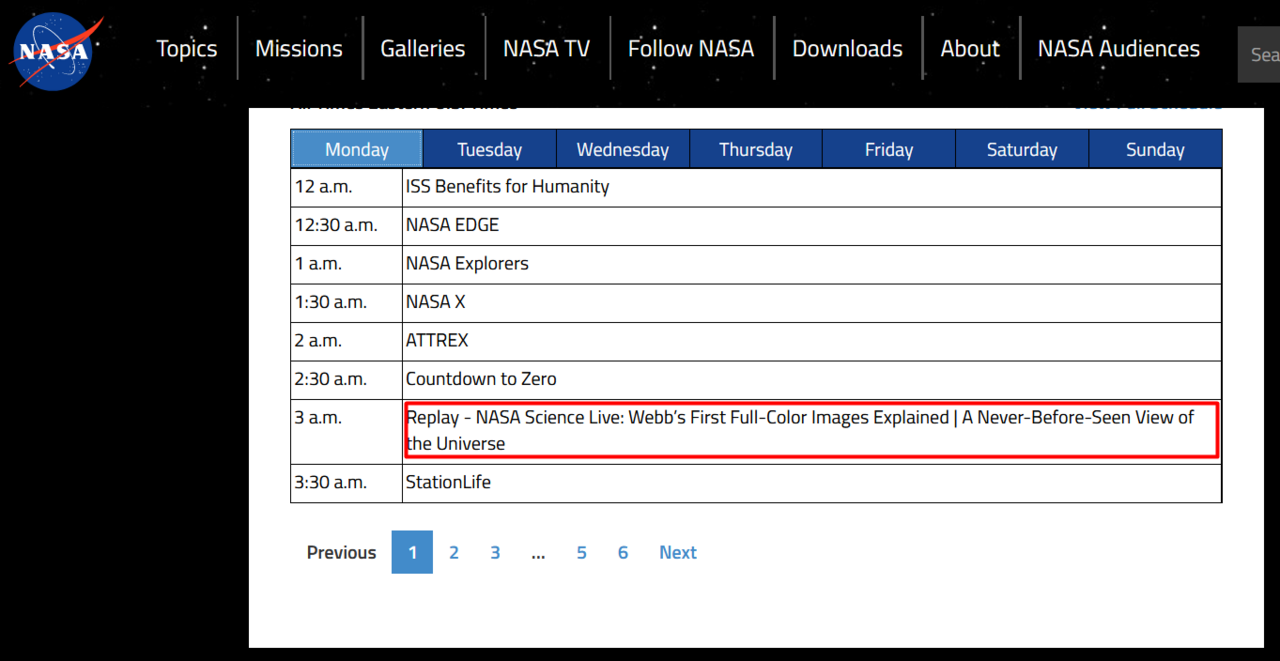This screenshot has width=1280, height=661.
Task: Select the Saturday tab
Action: (x=1021, y=149)
